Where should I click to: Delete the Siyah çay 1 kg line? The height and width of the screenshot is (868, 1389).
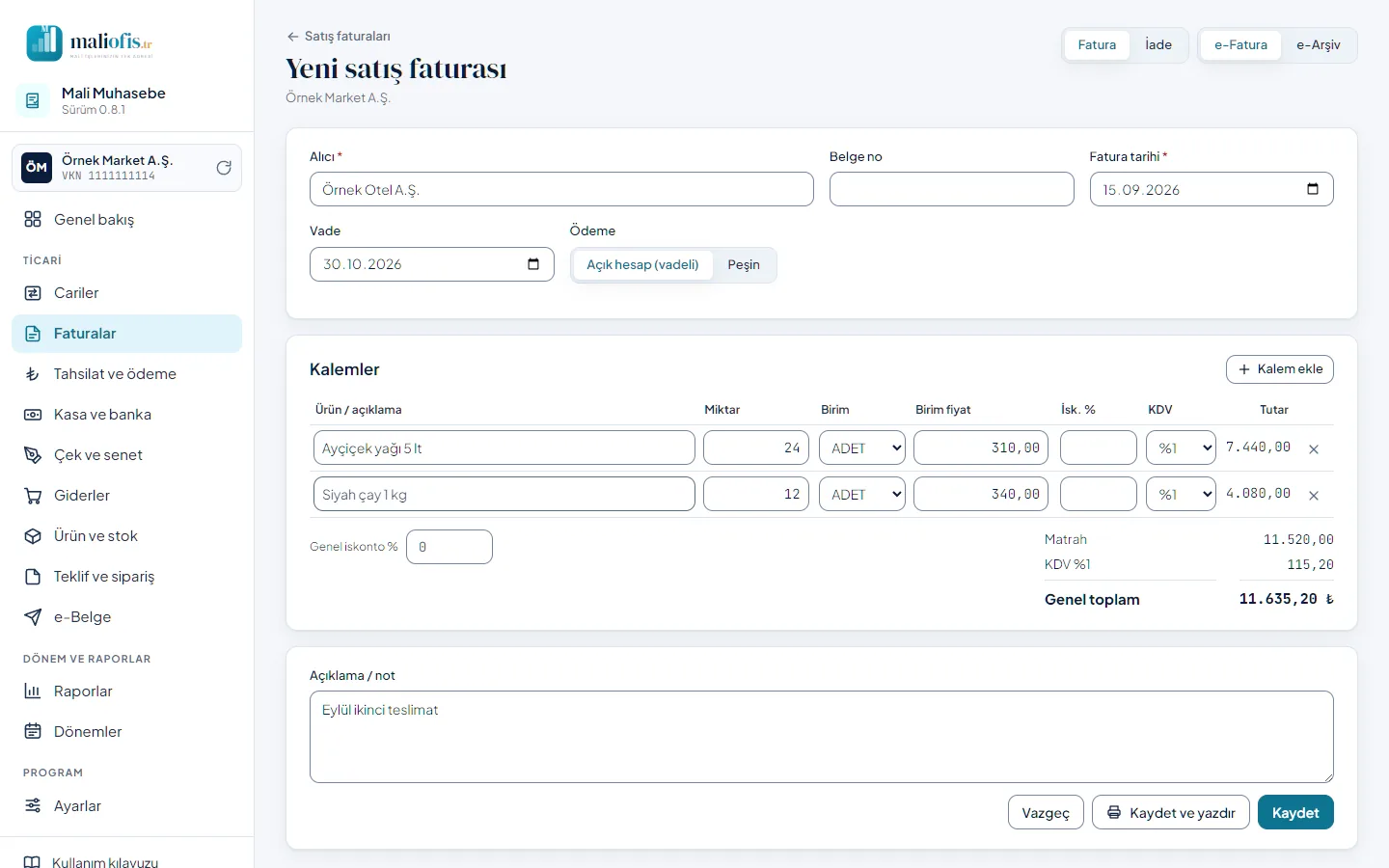point(1314,496)
